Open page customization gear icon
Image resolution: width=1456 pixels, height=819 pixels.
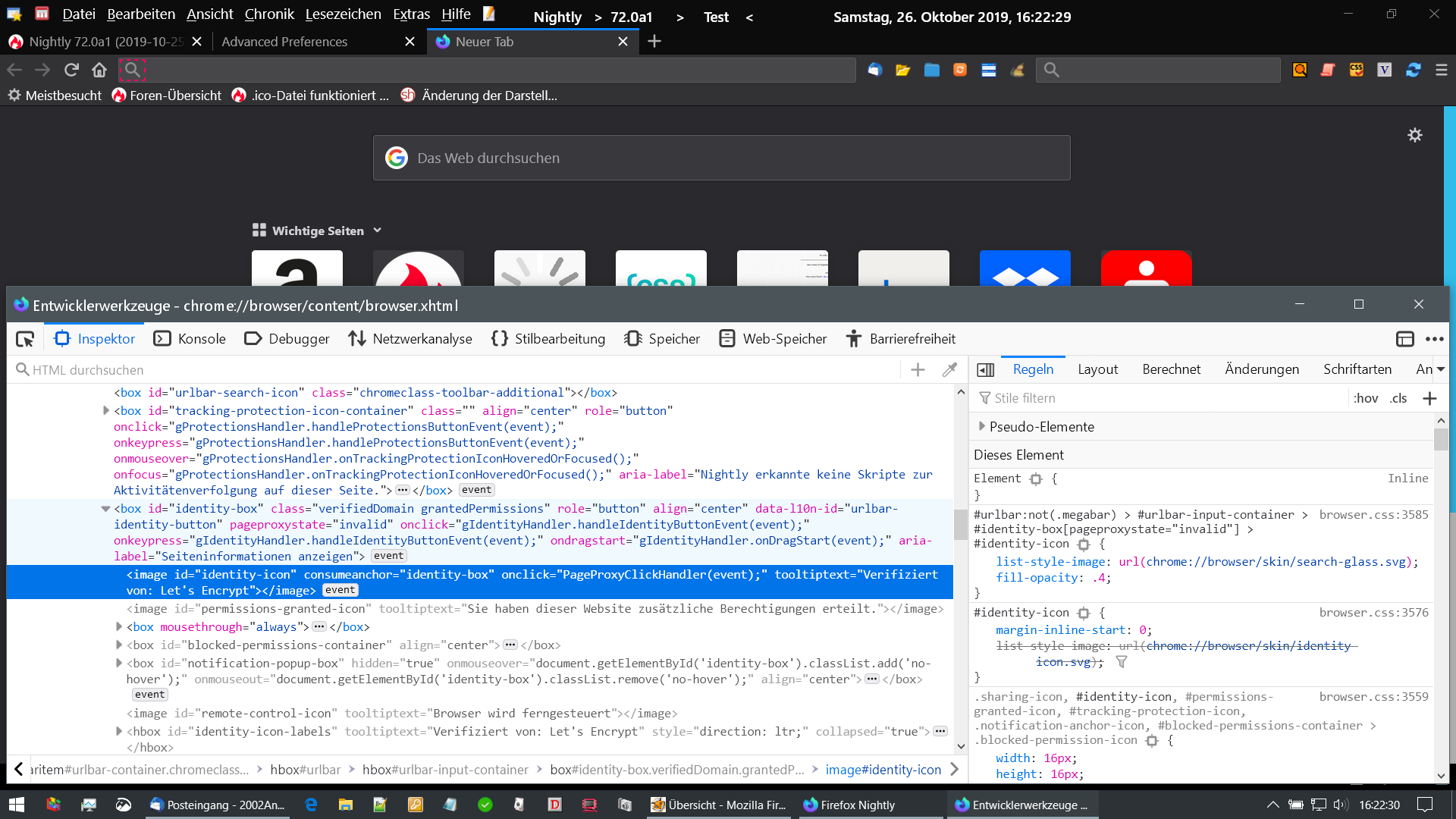pyautogui.click(x=1414, y=136)
